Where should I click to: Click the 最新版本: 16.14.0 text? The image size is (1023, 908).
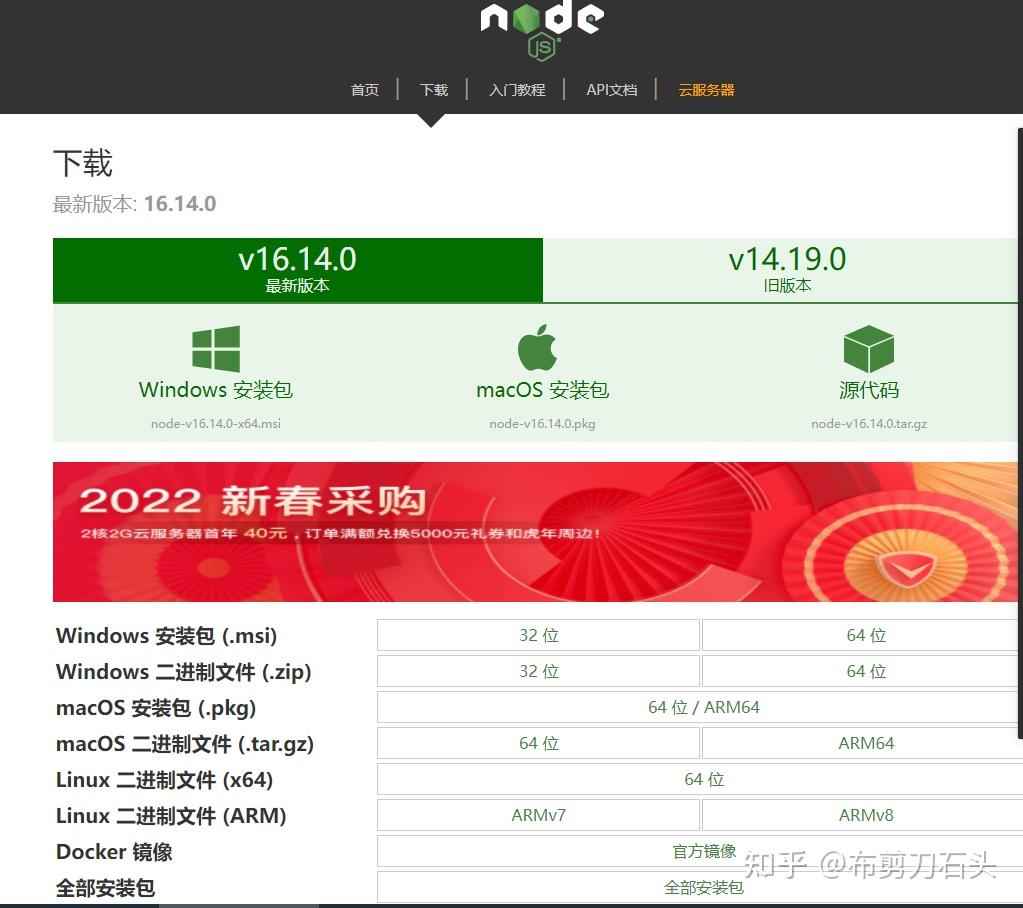pos(134,204)
